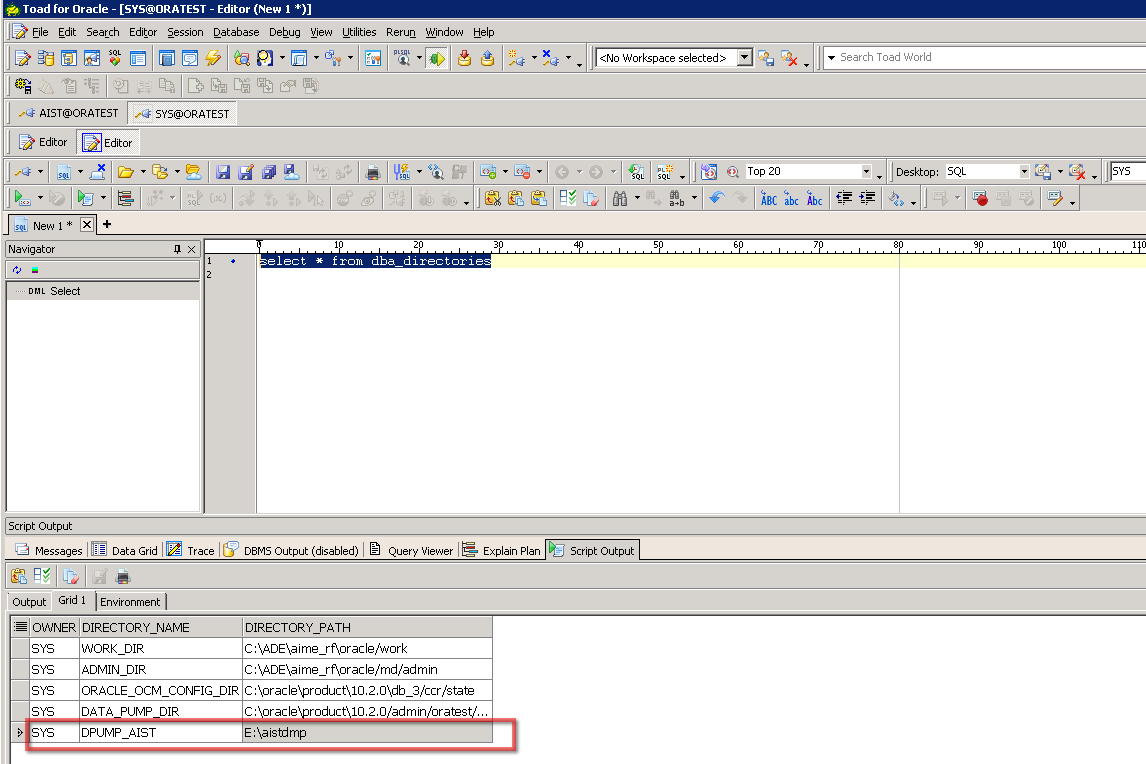Open the Database menu
Viewport: 1146px width, 764px height.
(236, 32)
